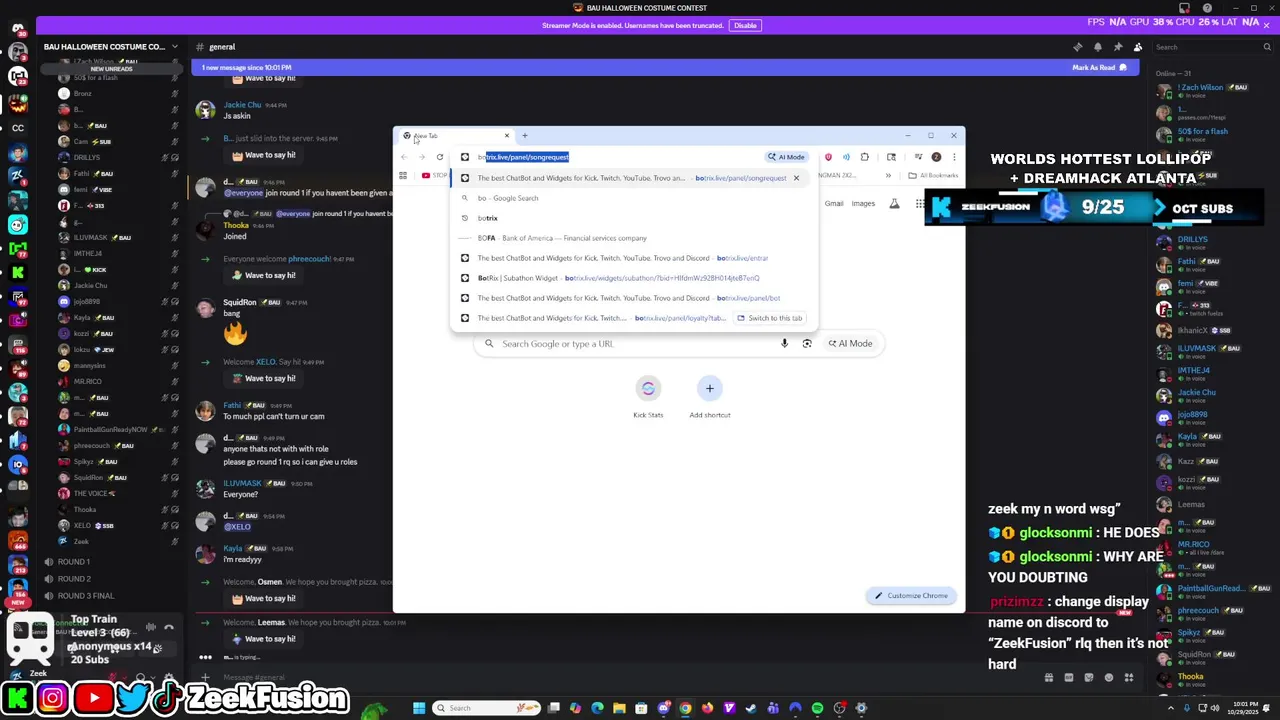Open Discord home direct messages icon
Image resolution: width=1280 pixels, height=720 pixels.
18,29
